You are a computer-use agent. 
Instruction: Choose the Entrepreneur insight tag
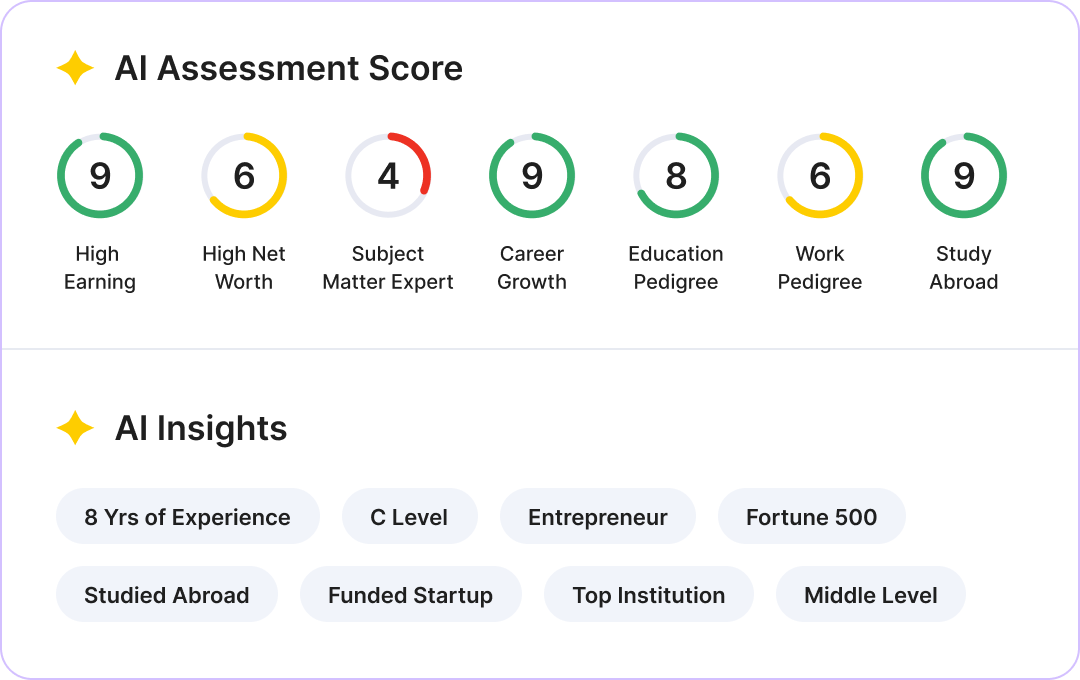597,517
